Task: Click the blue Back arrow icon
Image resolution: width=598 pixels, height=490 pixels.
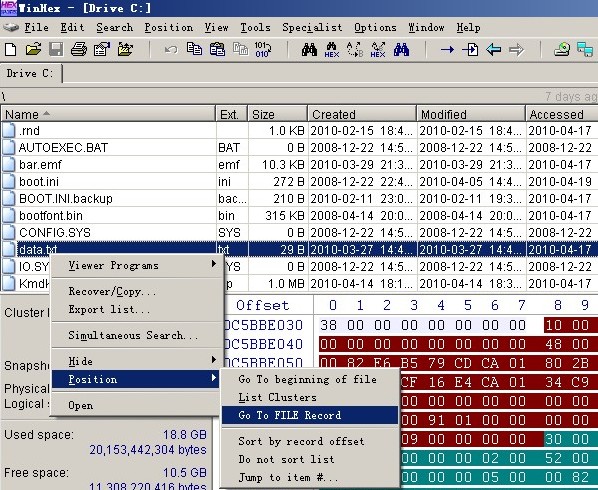Action: [x=494, y=50]
